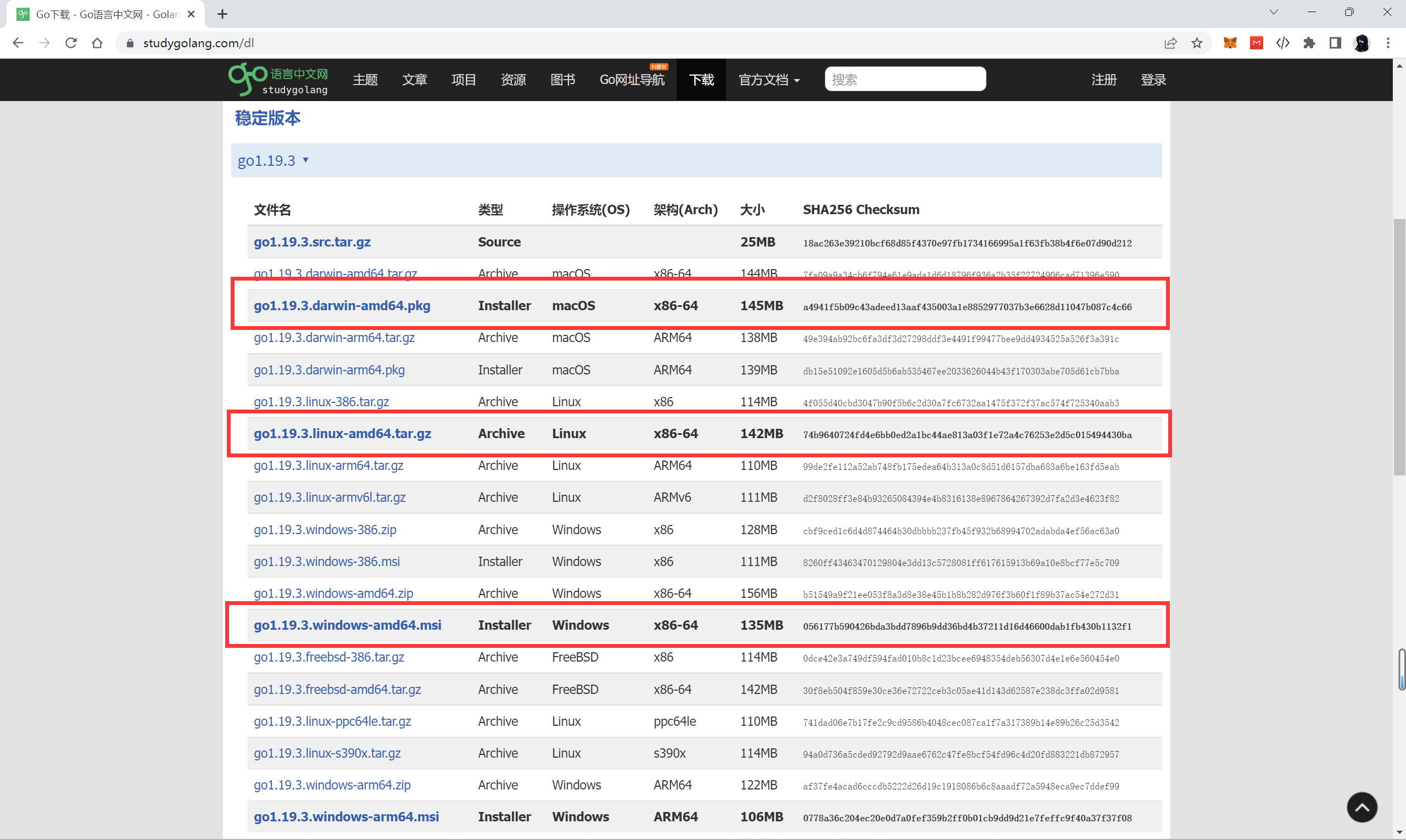Share this page via share icon
Viewport: 1406px width, 840px height.
[1170, 43]
